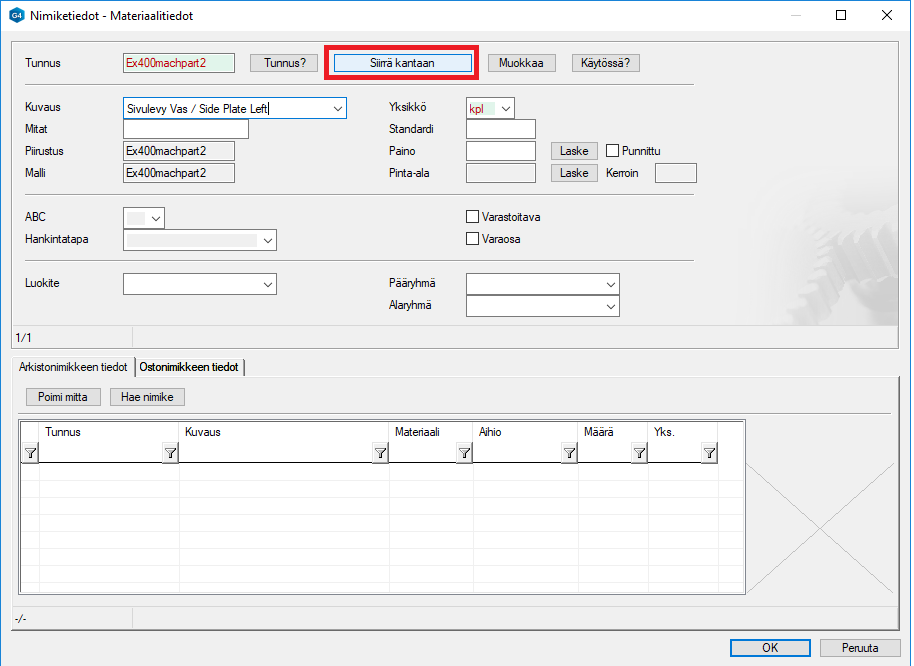Screen dimensions: 914x666
Task: Click the leftmost grid row-header filter icon
Action: 30,454
